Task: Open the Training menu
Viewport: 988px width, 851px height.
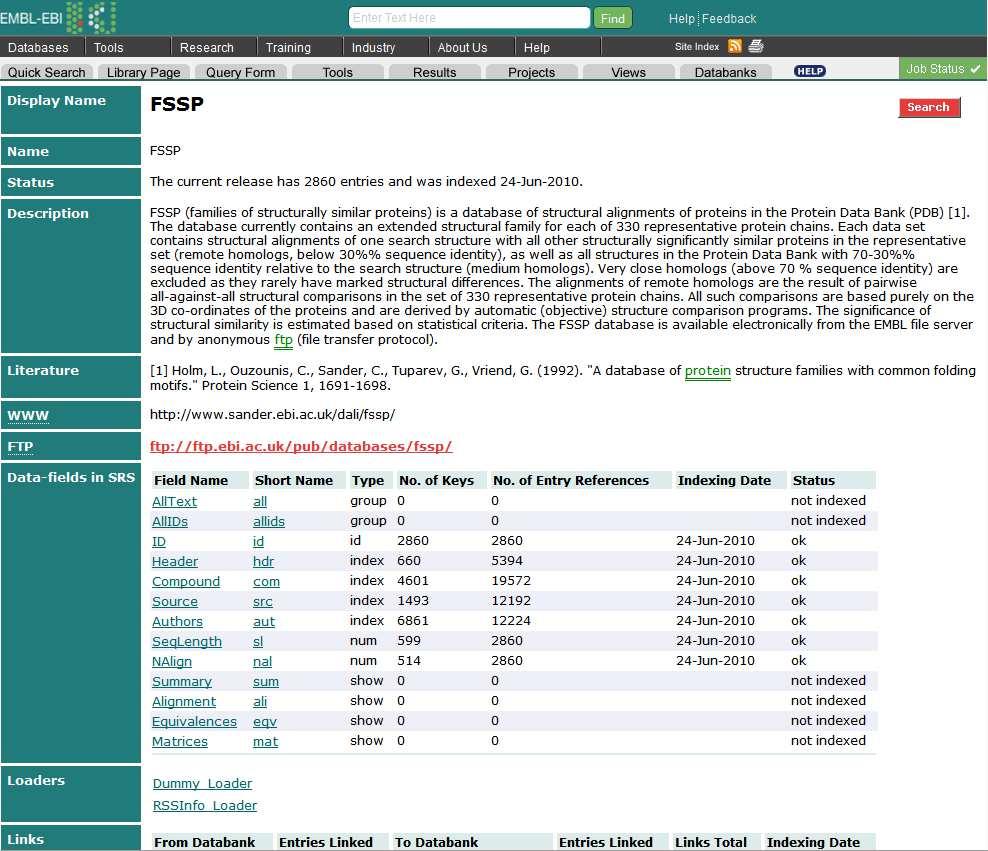Action: click(289, 48)
